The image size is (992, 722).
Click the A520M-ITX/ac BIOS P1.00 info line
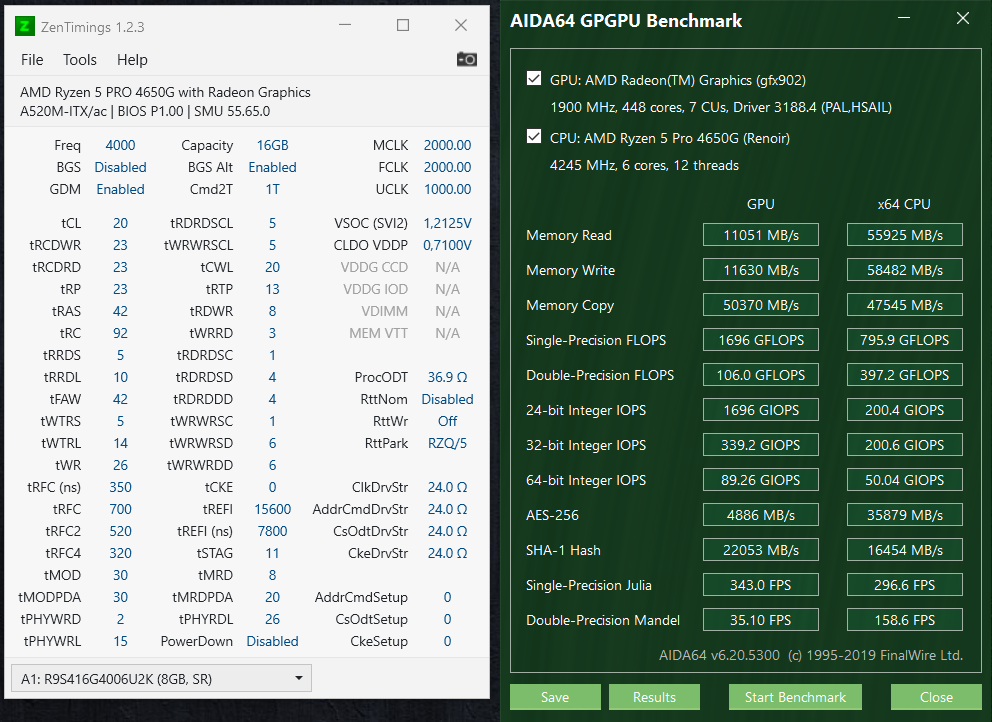click(x=145, y=111)
